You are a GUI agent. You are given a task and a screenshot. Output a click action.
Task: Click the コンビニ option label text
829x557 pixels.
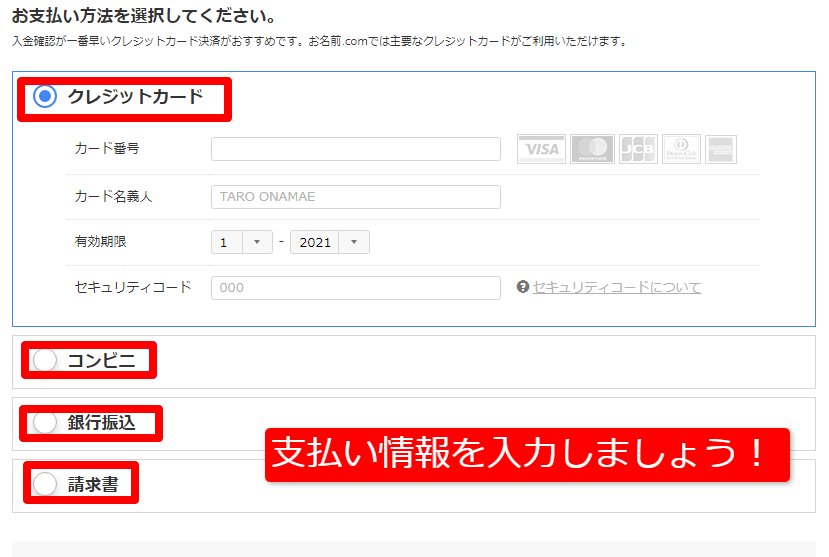(101, 361)
